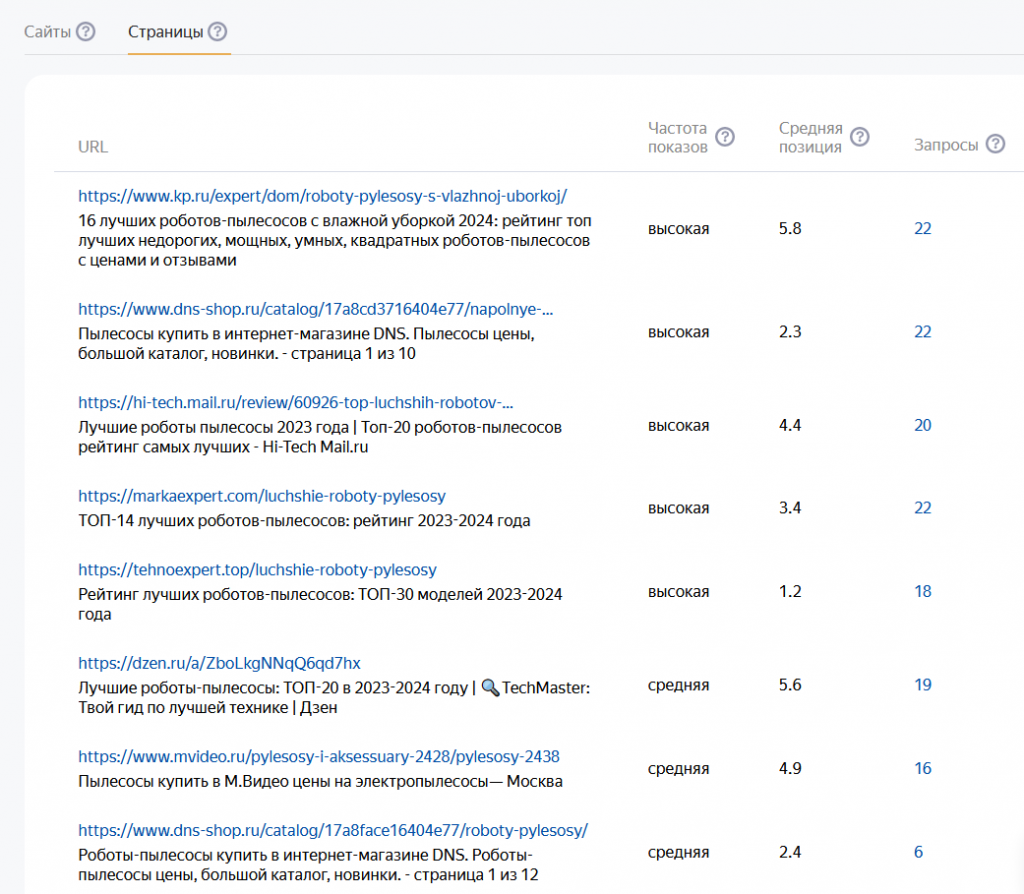Click the 'Пылесосы купить в М.Видео' title
The width and height of the screenshot is (1024, 894).
(x=321, y=781)
